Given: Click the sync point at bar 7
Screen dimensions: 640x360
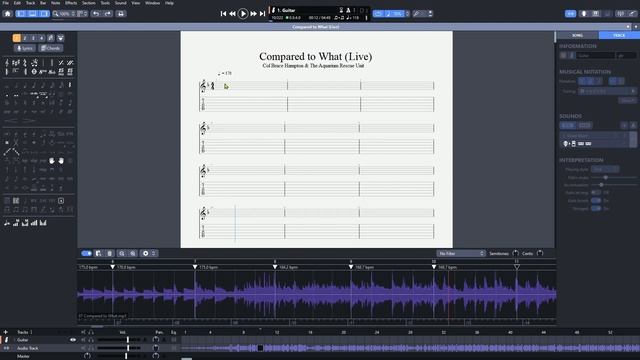Looking at the screenshot, I should pos(195,267).
